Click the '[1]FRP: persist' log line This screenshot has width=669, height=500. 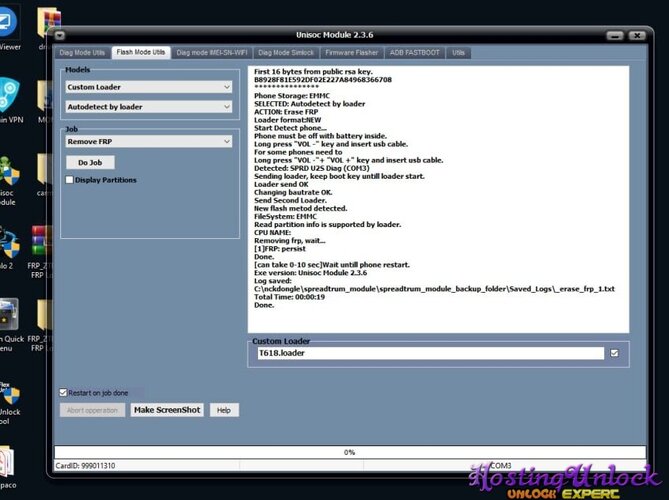pyautogui.click(x=280, y=249)
